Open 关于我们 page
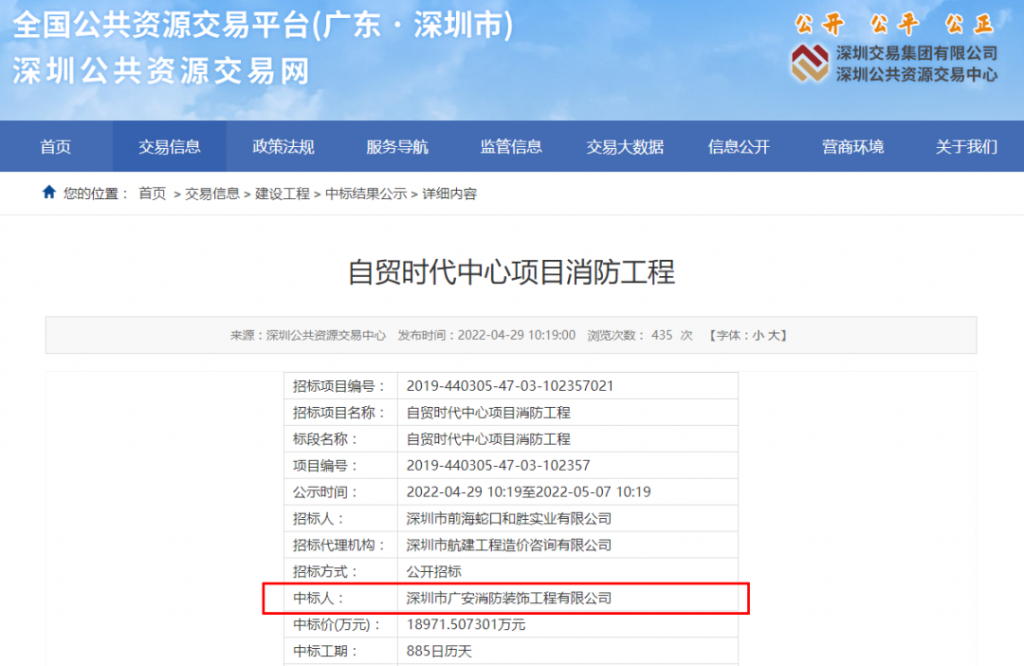 (x=966, y=147)
